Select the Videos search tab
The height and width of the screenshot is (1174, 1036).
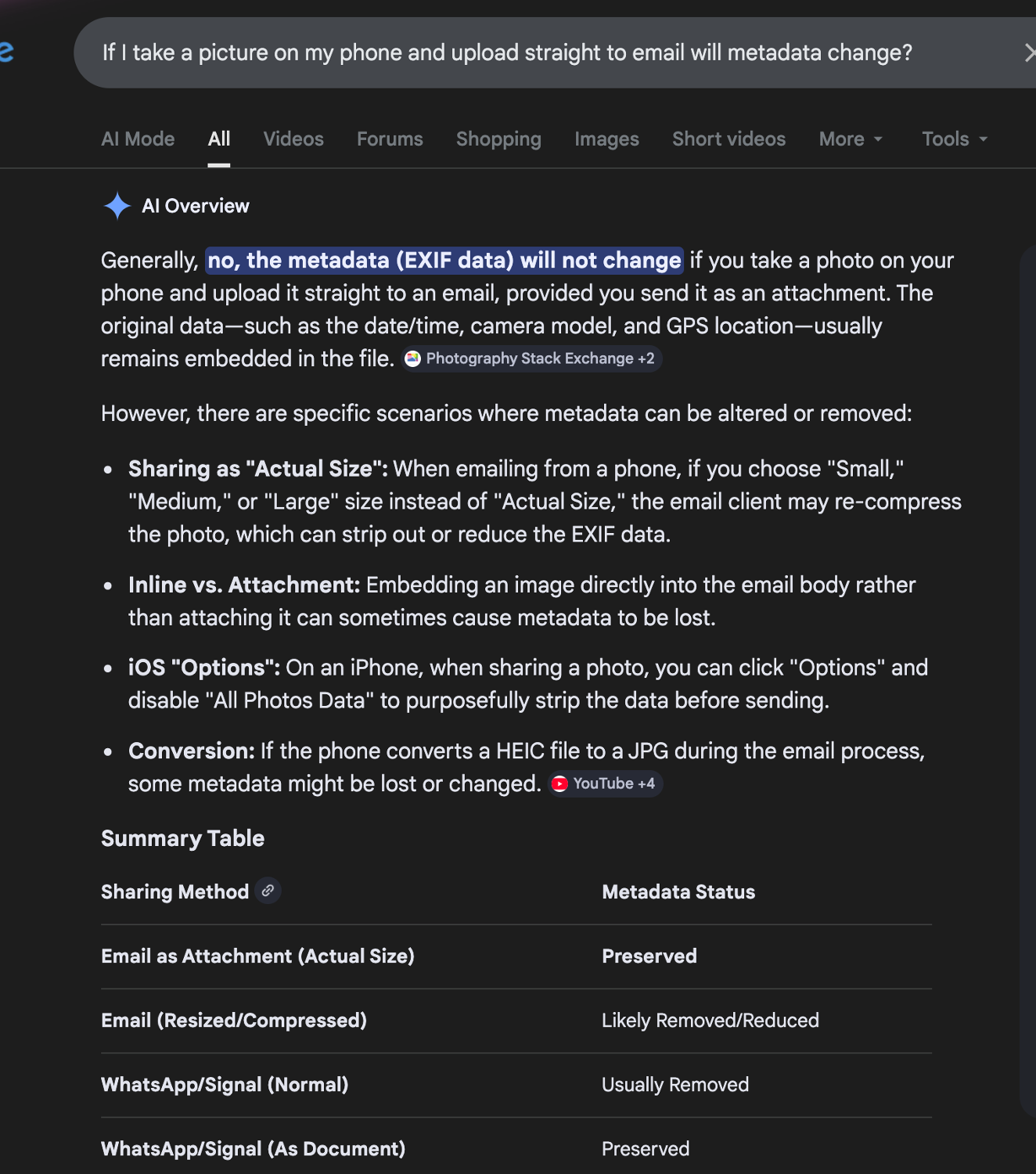click(x=293, y=139)
